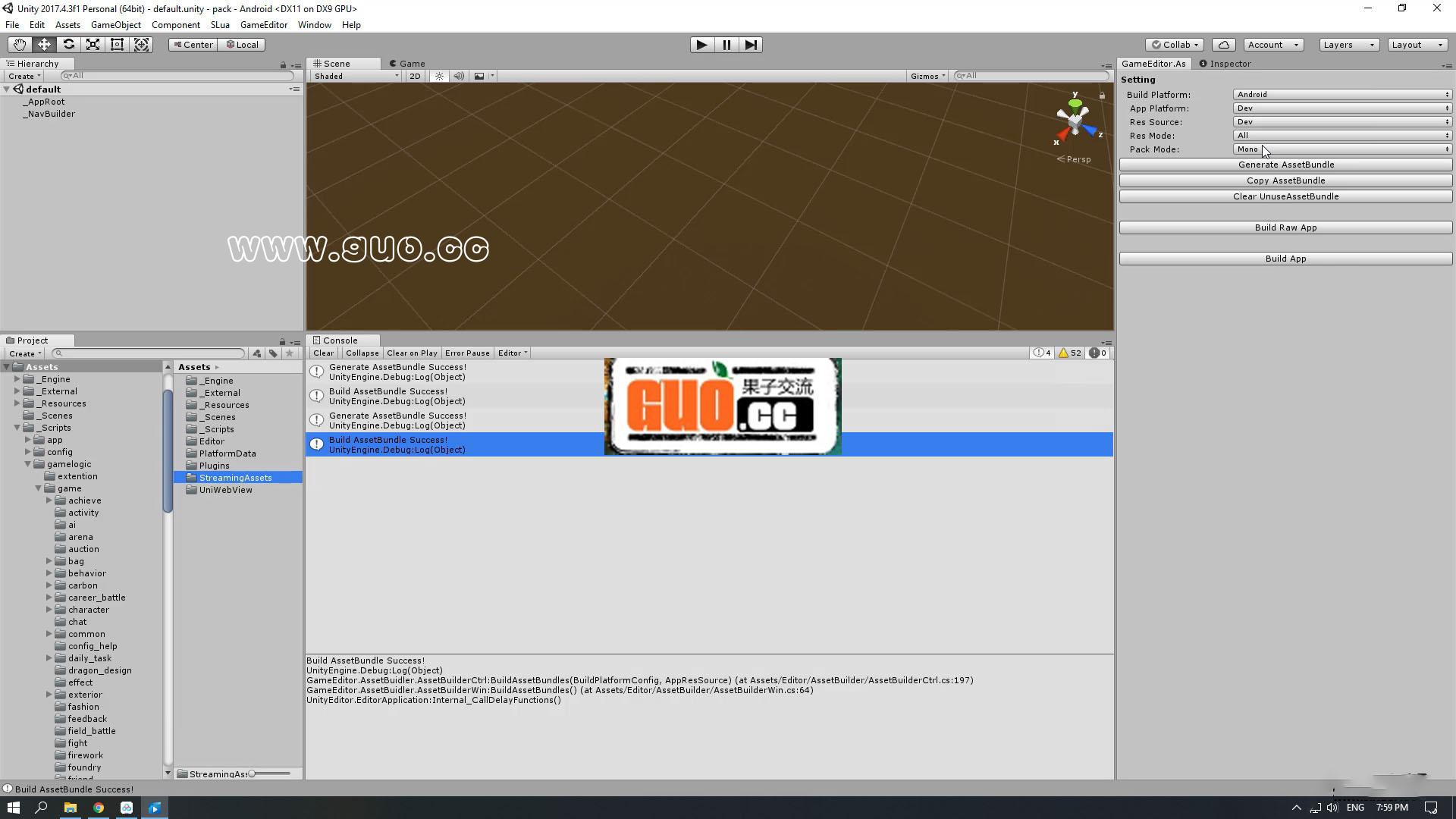Select the Rect transform tool
Image resolution: width=1456 pixels, height=819 pixels.
[x=117, y=45]
